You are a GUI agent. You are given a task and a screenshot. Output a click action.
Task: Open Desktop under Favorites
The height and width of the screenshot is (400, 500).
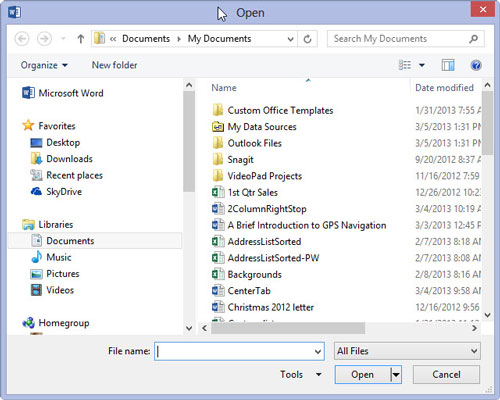[x=55, y=143]
